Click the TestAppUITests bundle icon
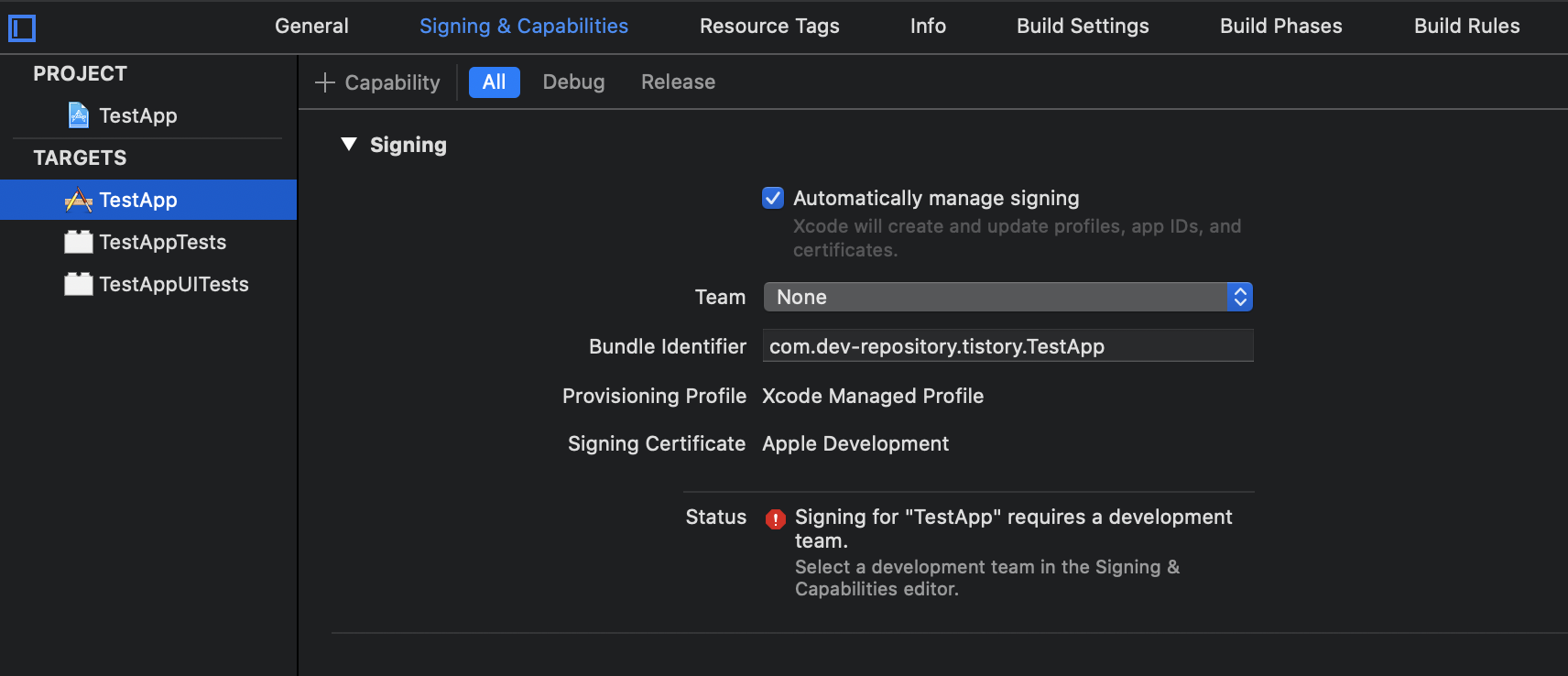1568x676 pixels. 79,284
